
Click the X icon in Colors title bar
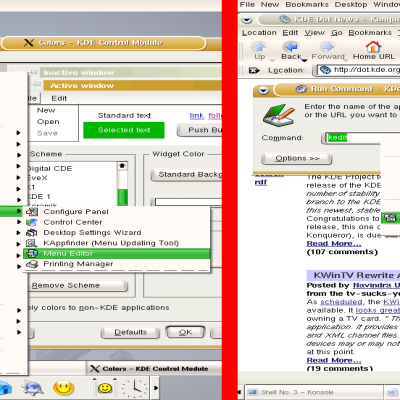click(x=29, y=43)
